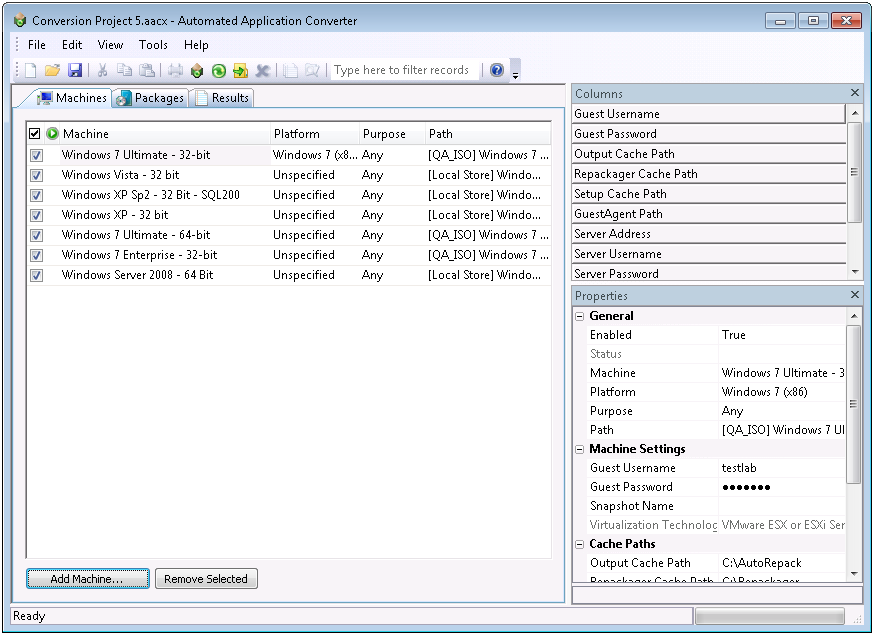This screenshot has height=636, width=874.
Task: Click the green circular refresh toolbar icon
Action: click(218, 70)
